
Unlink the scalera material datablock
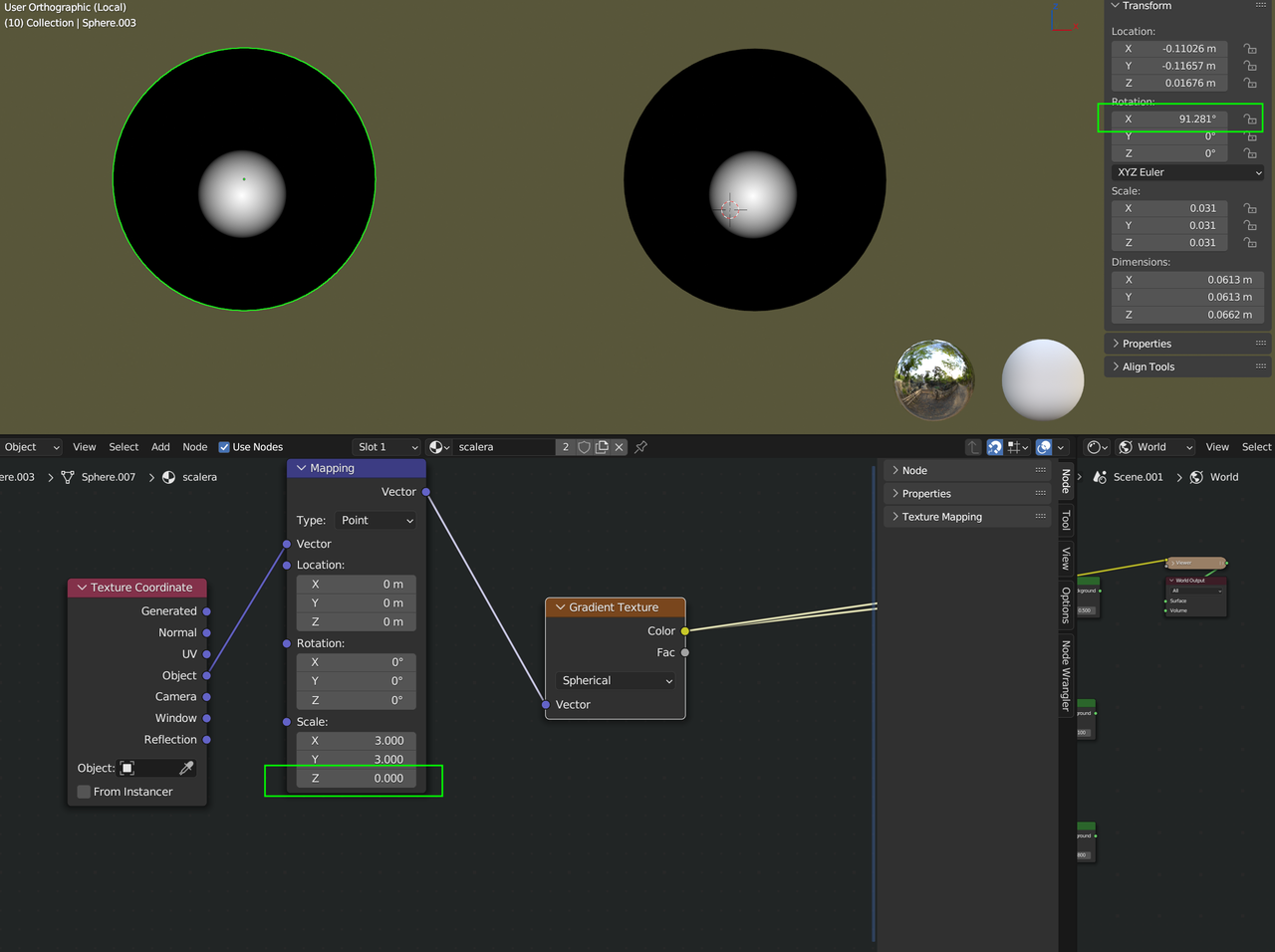tap(620, 447)
